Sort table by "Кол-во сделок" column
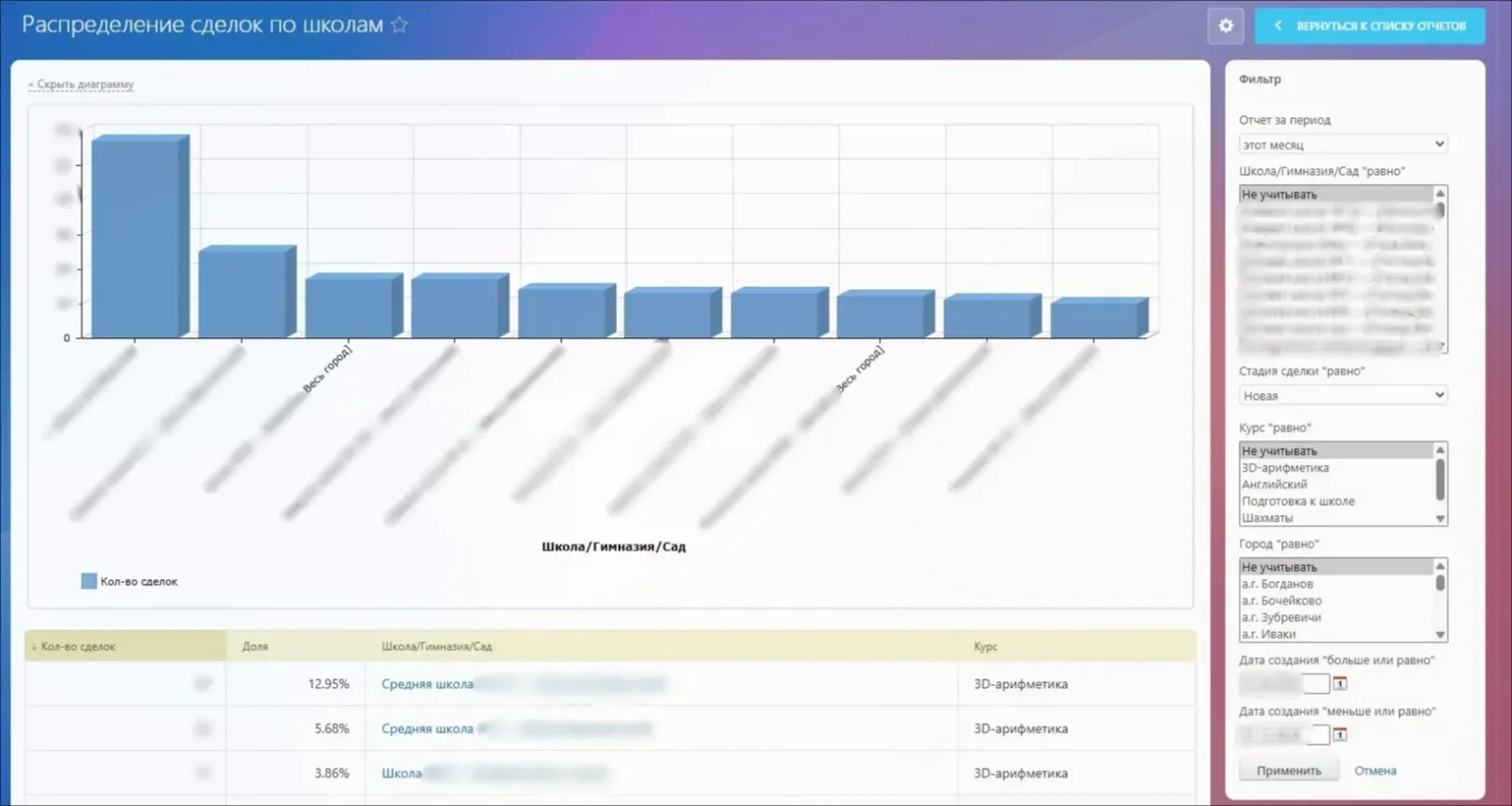This screenshot has width=1512, height=806. 77,646
